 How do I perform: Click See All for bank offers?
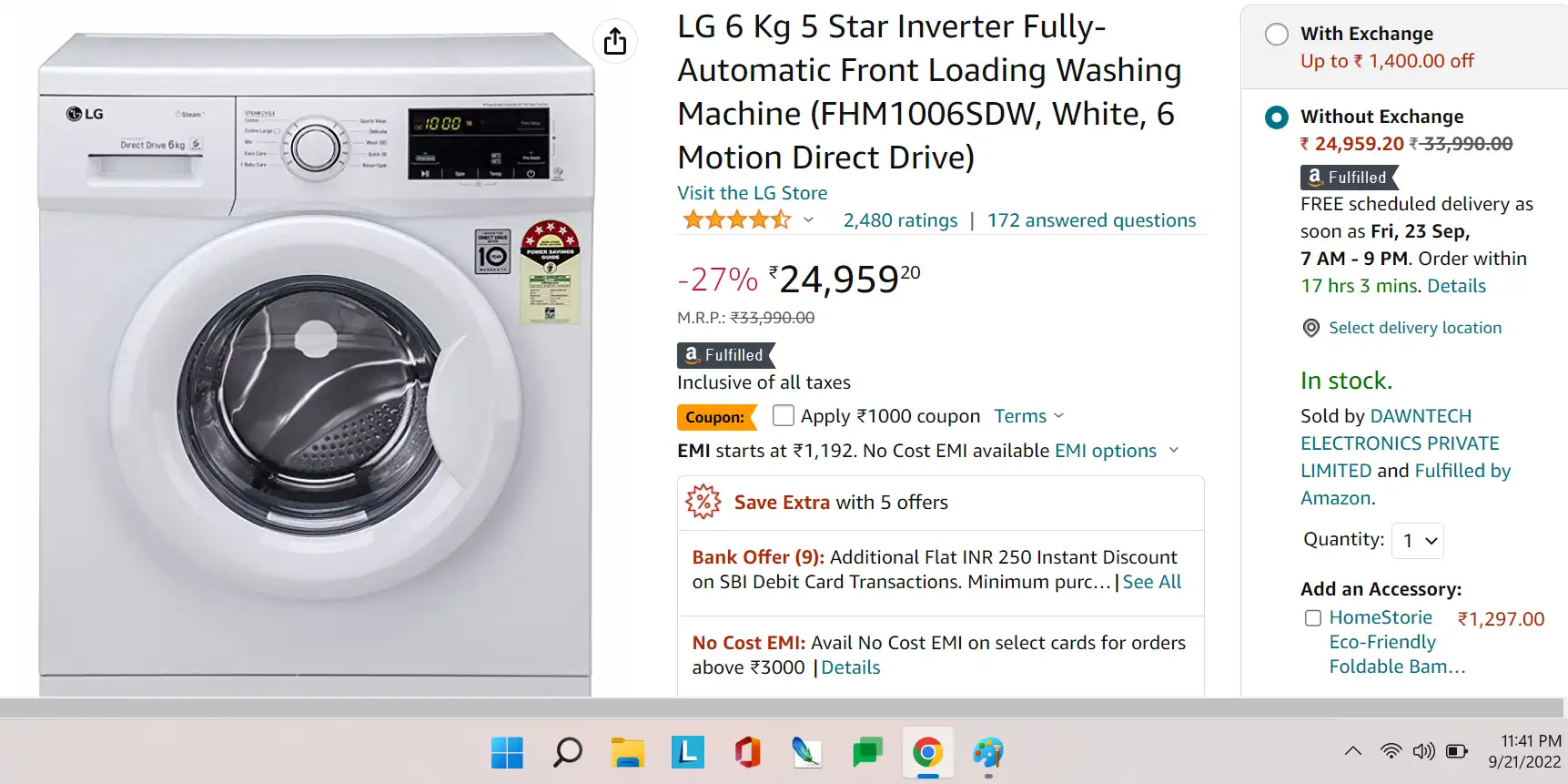pyautogui.click(x=1151, y=581)
